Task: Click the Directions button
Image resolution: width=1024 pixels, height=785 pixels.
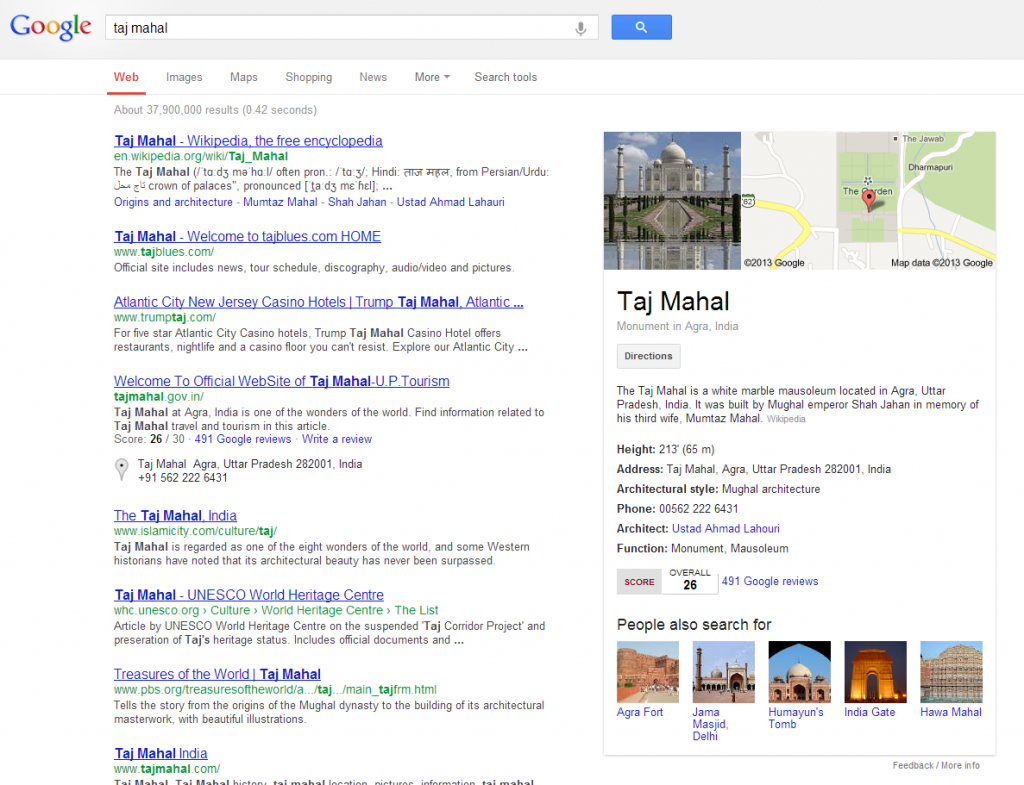Action: [x=648, y=356]
